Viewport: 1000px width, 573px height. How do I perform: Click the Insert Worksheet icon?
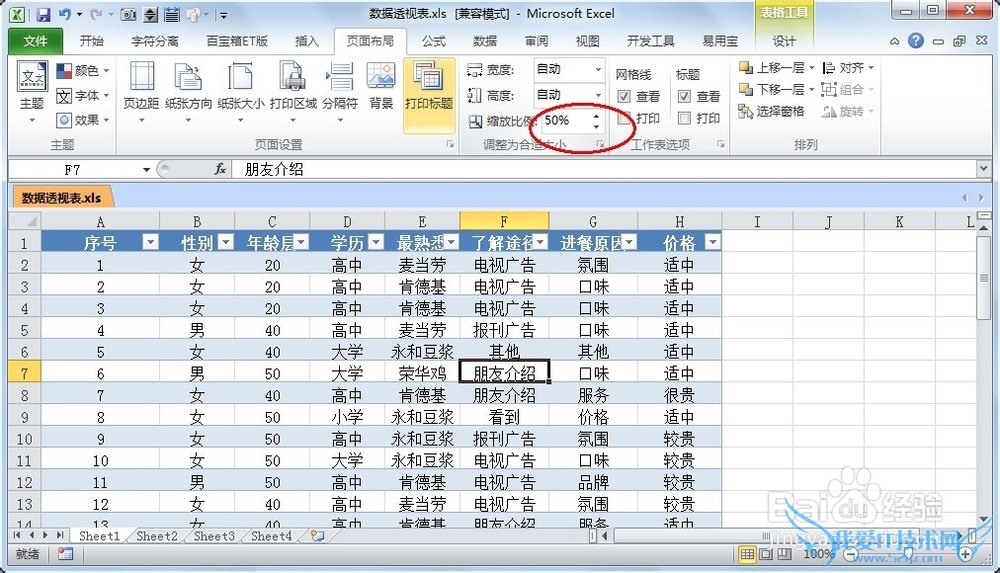(x=317, y=536)
